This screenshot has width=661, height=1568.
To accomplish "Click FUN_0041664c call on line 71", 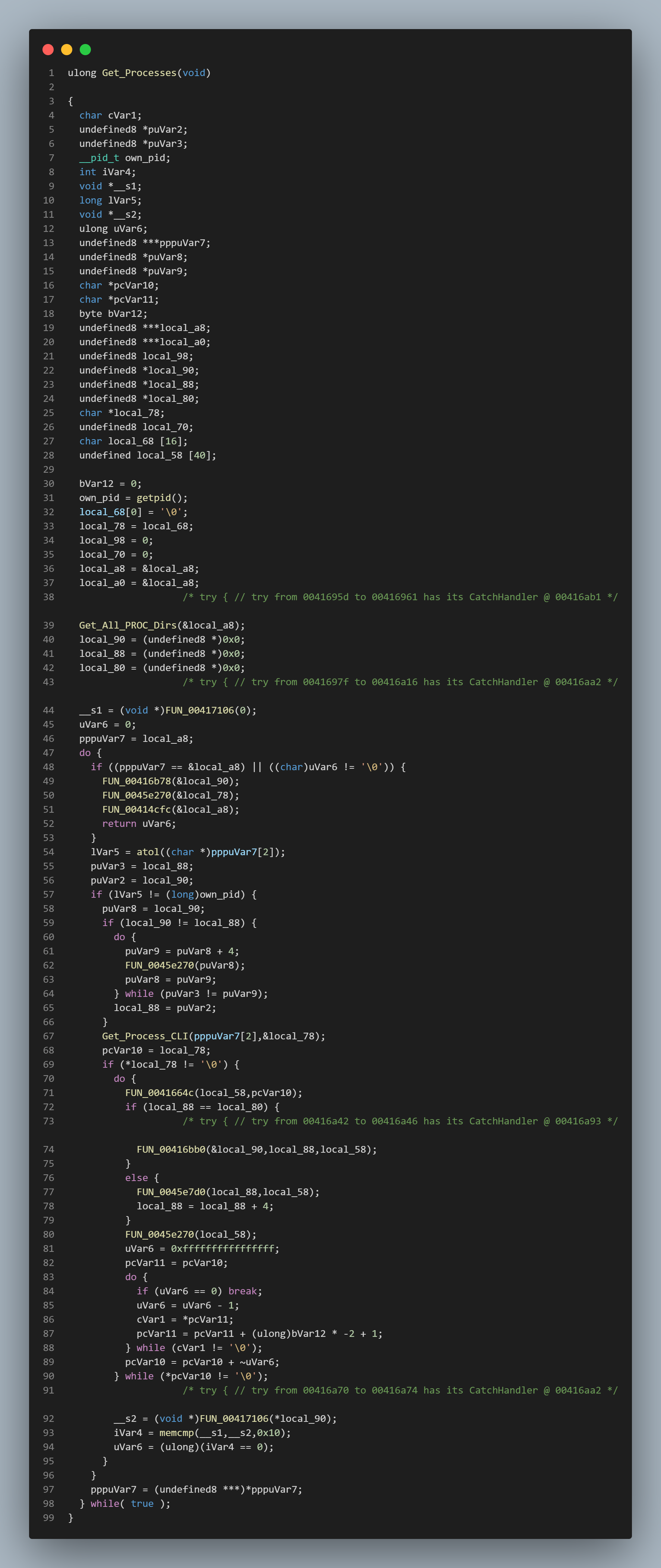I will (x=159, y=1093).
